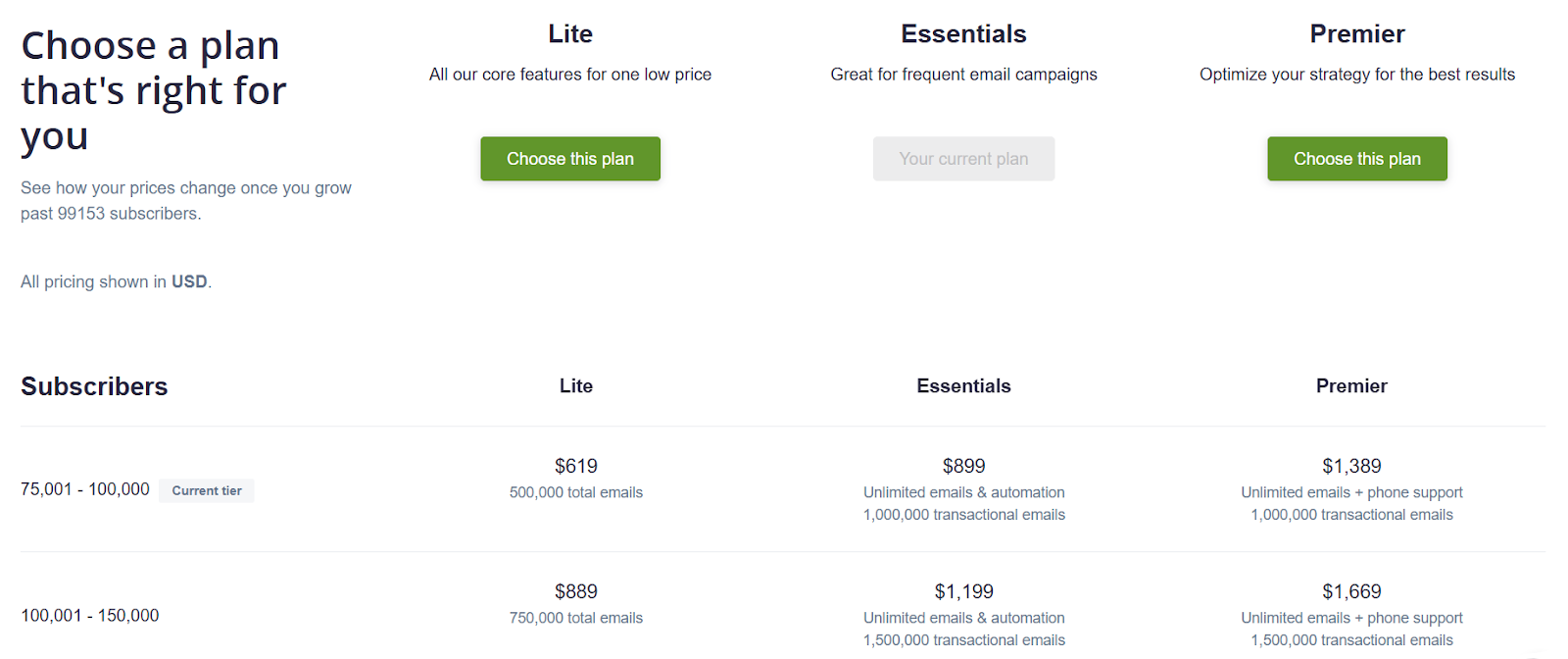This screenshot has height=659, width=1568.
Task: Click the greyed Your current plan button
Action: coord(963,159)
